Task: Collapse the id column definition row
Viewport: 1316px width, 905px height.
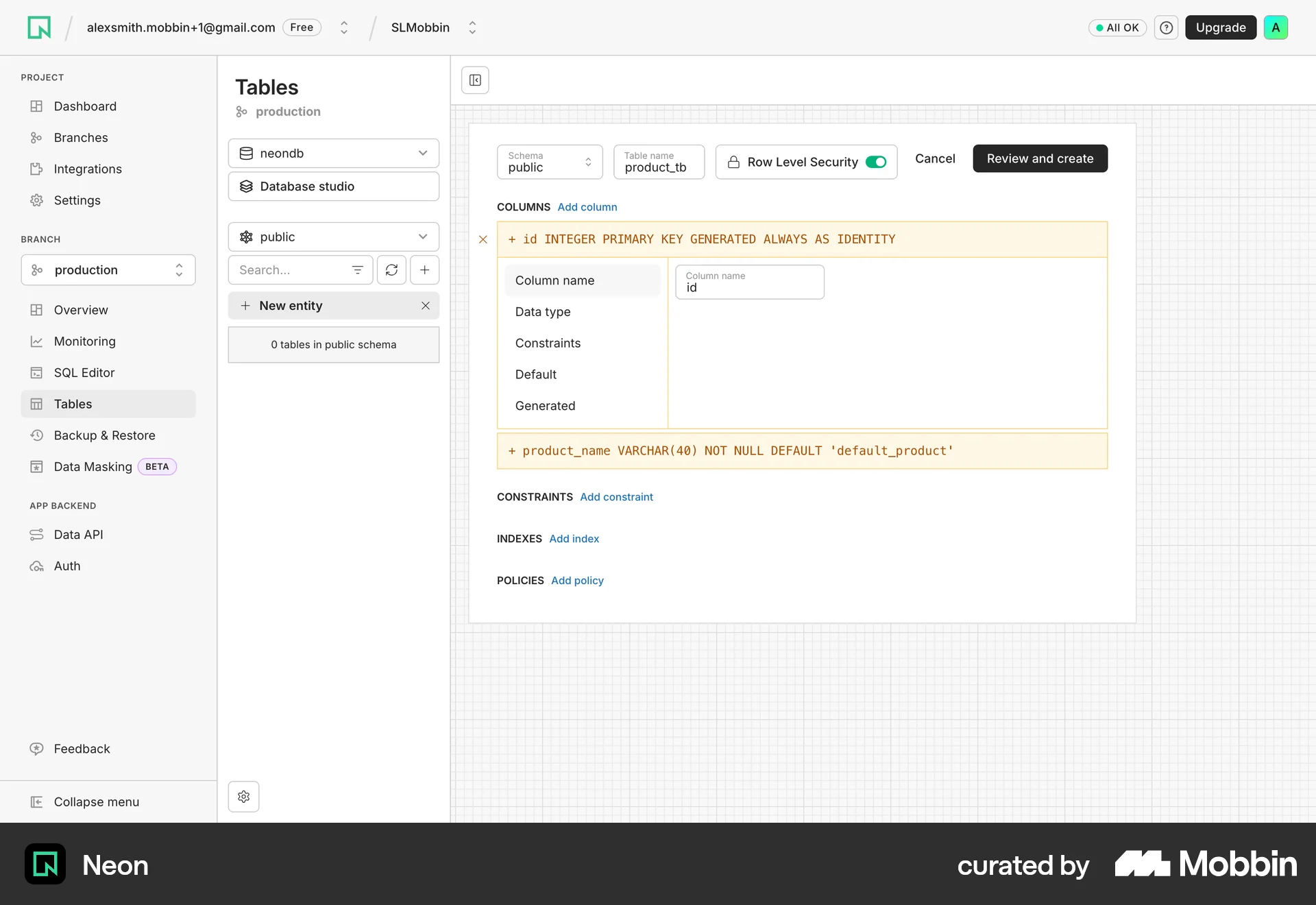Action: [x=802, y=239]
